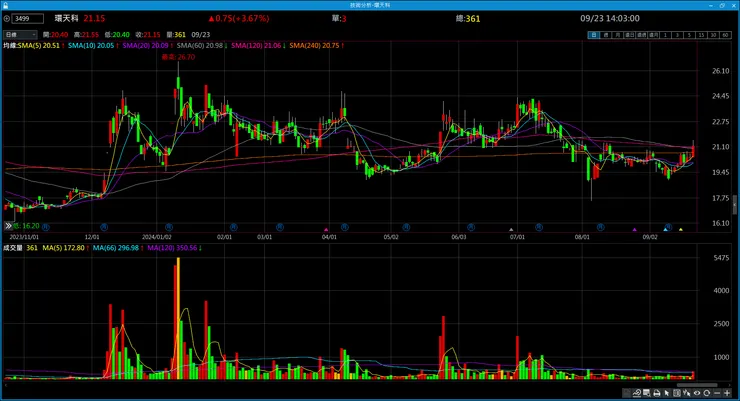Screen dimensions: 740x401
Task: Click the SMA(10) 20.05 moving average label
Action: coord(91,45)
